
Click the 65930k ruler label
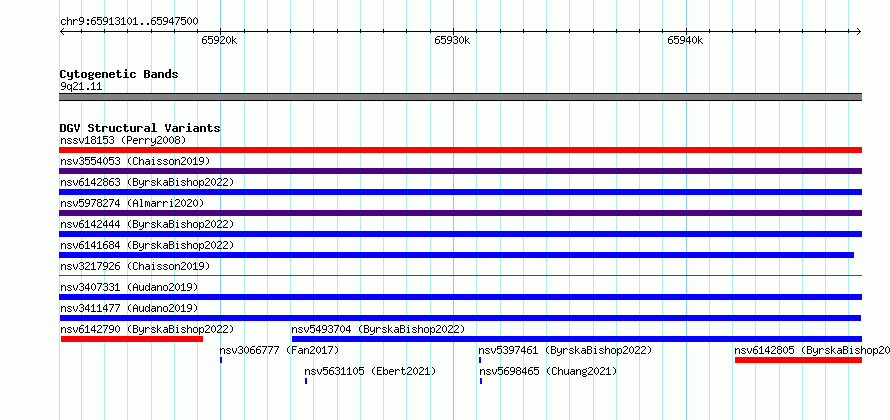452,40
